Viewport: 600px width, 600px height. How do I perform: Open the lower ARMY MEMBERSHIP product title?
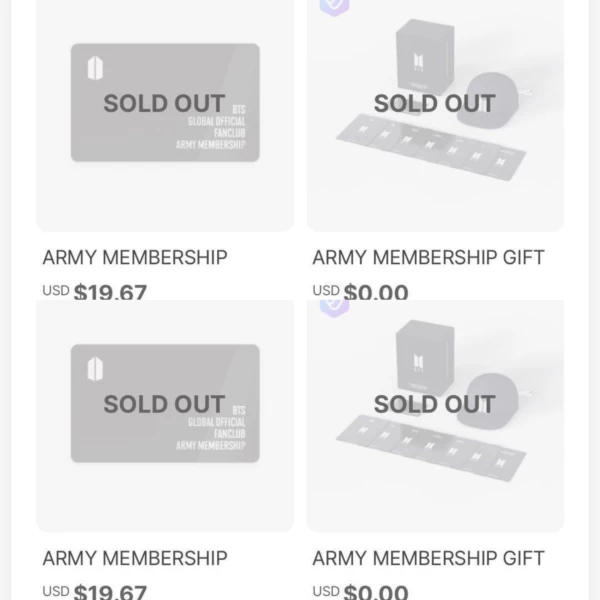pyautogui.click(x=135, y=558)
